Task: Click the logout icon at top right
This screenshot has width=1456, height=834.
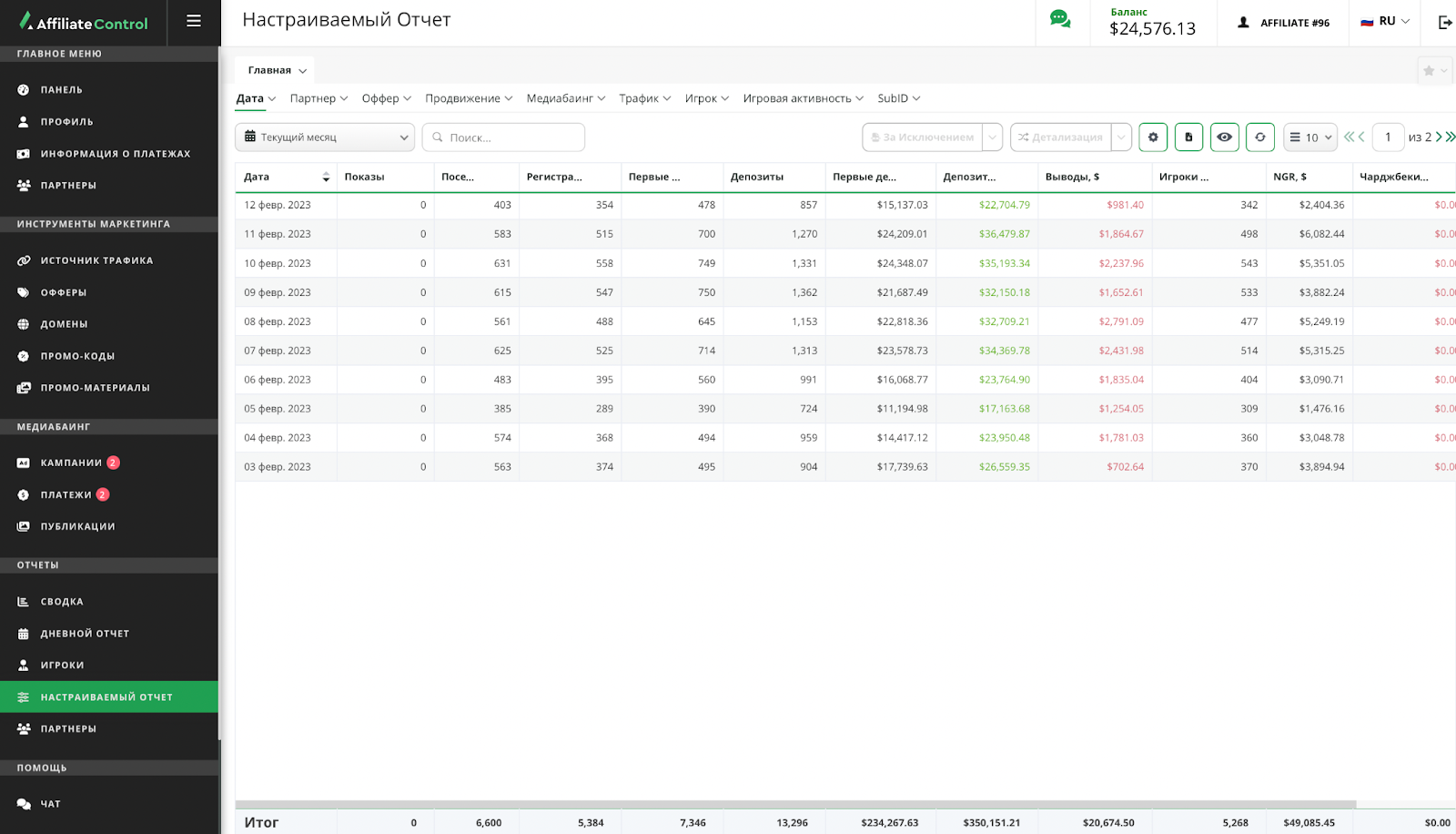Action: 1444,23
